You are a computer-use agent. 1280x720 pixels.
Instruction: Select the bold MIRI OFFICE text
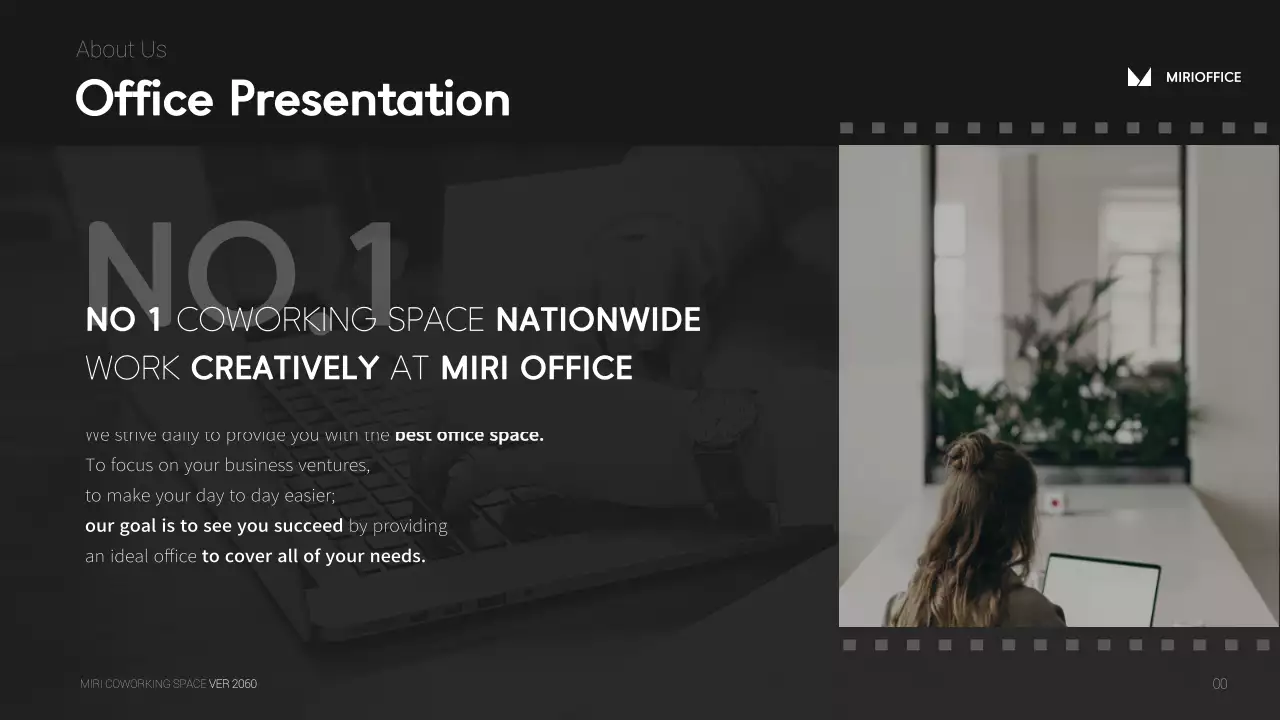point(536,367)
